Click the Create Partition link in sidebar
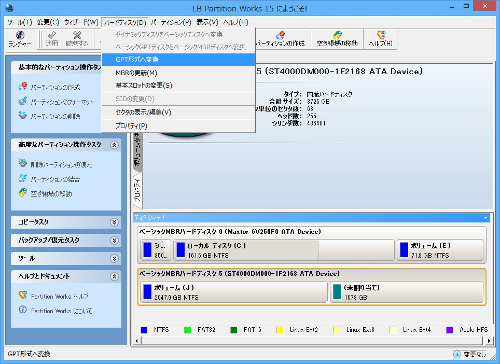Image resolution: width=500 pixels, height=364 pixels. tap(55, 87)
